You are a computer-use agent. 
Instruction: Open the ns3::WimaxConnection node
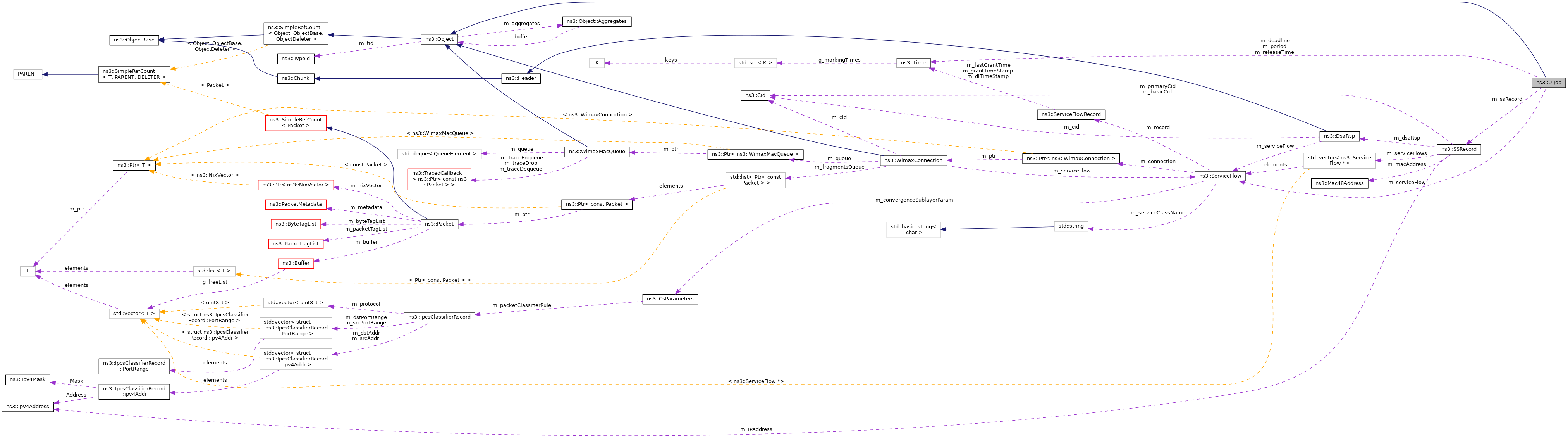point(913,160)
